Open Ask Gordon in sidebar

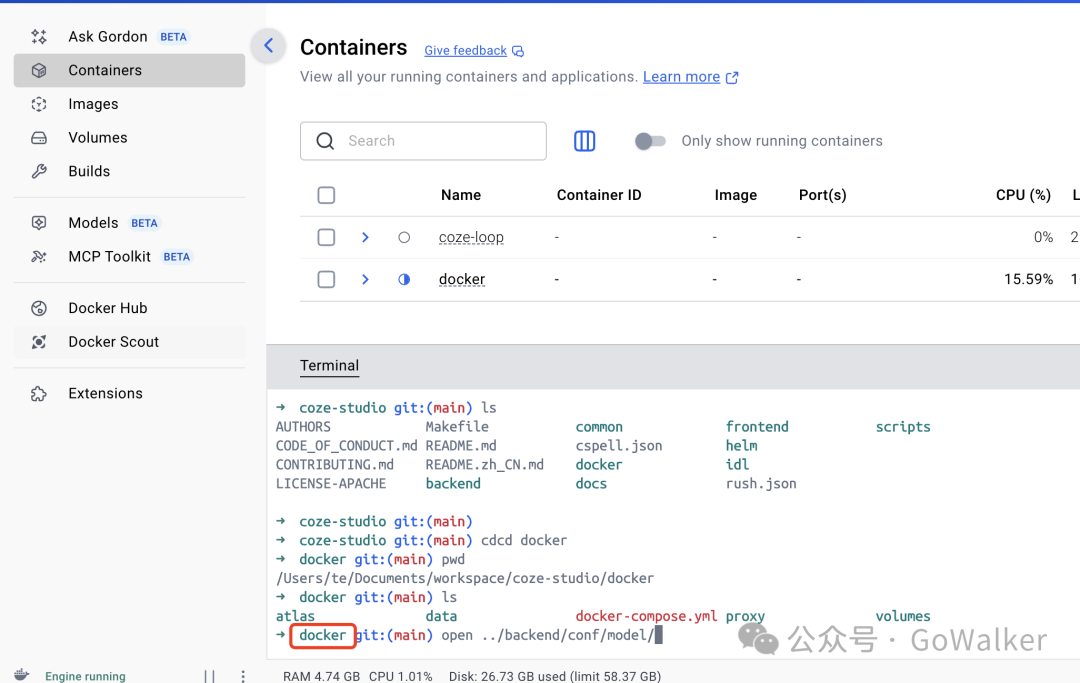108,36
